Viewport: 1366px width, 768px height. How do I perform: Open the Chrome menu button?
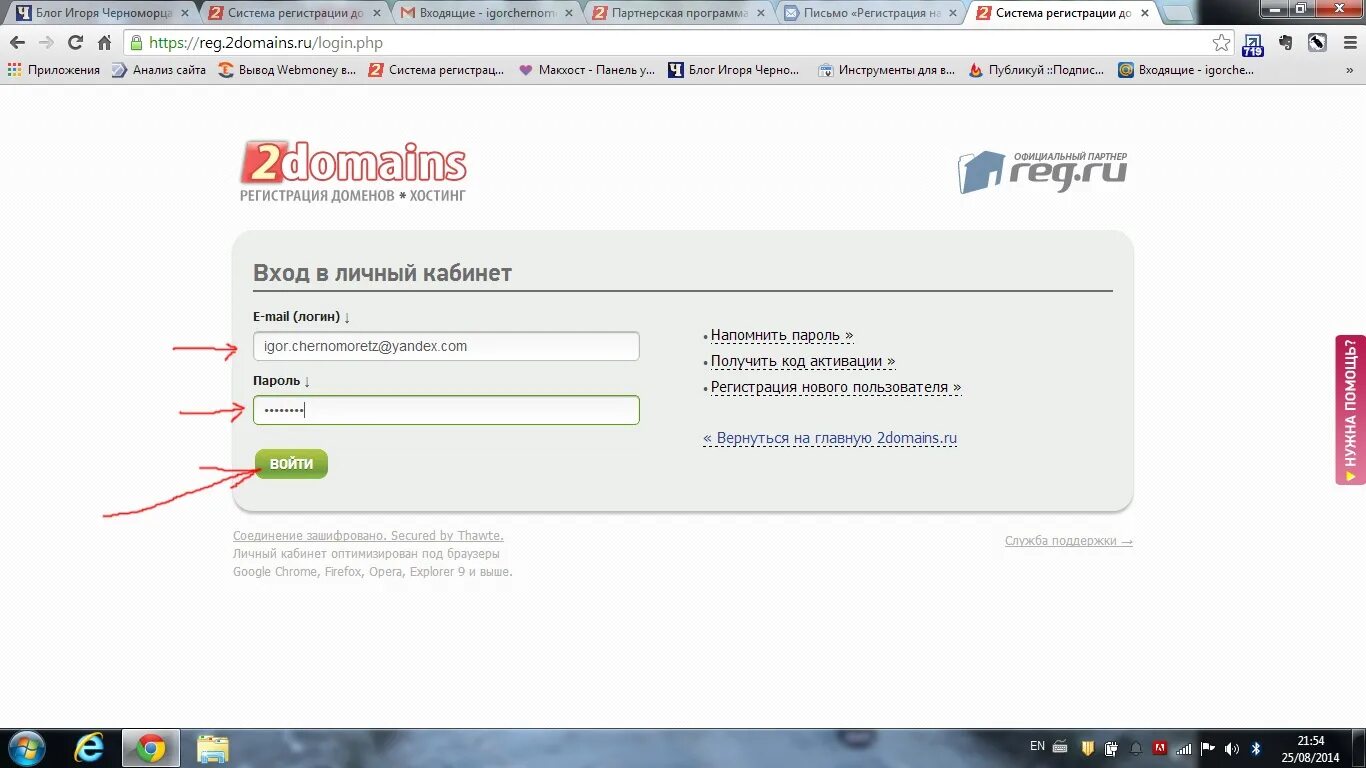tap(1349, 43)
